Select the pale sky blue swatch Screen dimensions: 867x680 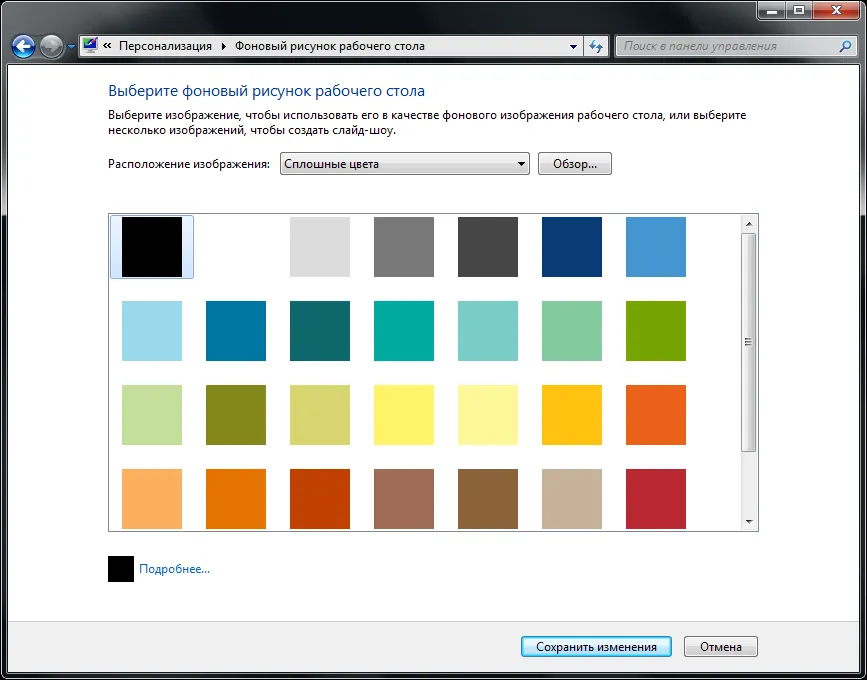click(152, 331)
